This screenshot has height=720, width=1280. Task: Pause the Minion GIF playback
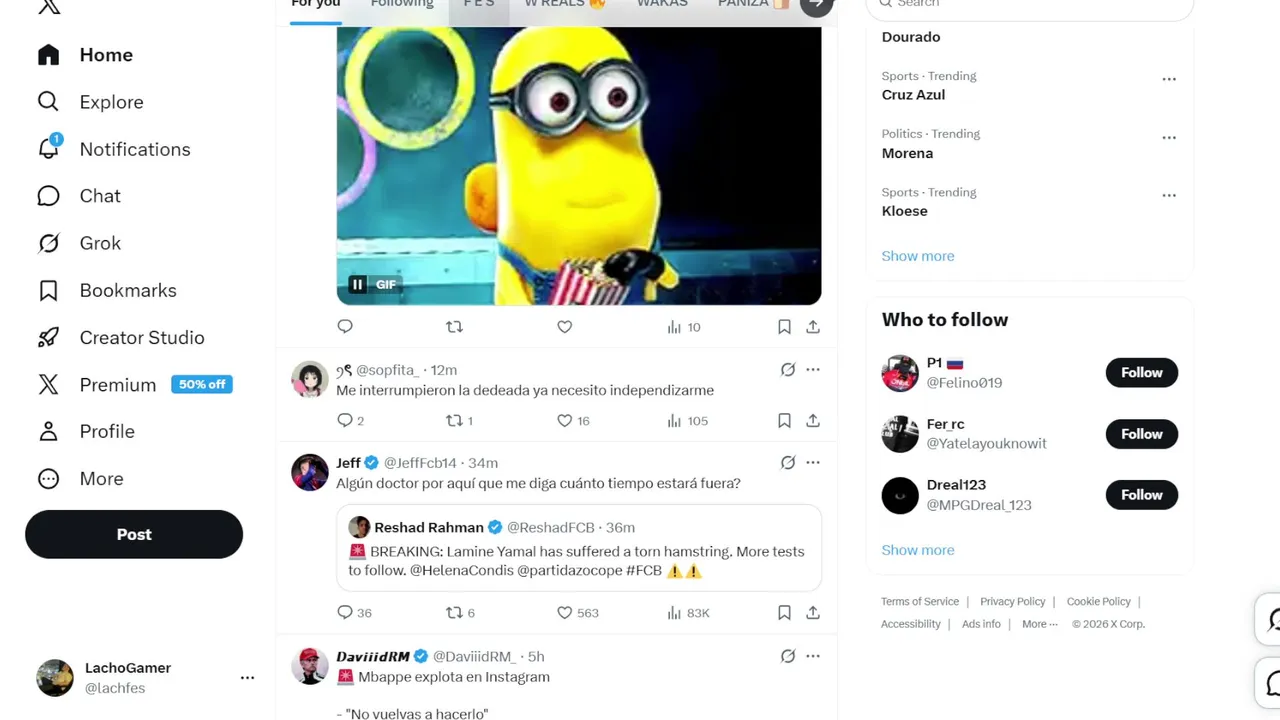[x=357, y=285]
